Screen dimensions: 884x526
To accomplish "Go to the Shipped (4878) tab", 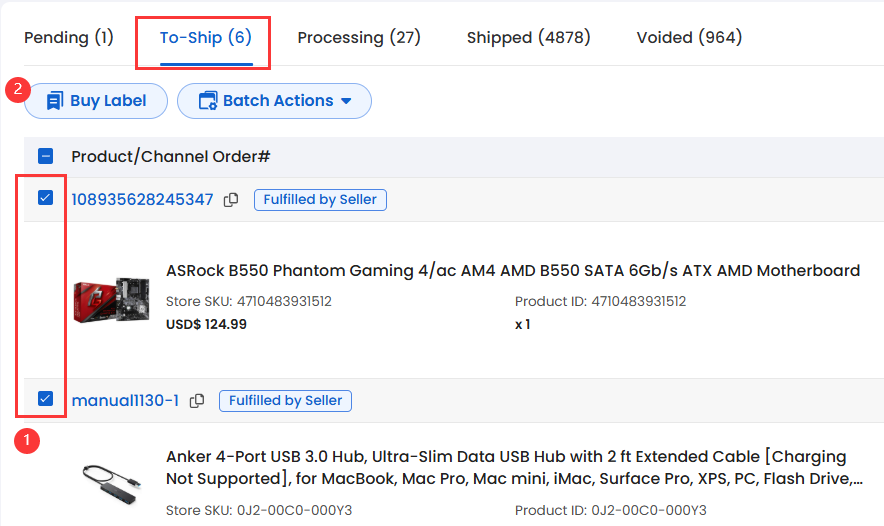I will [528, 38].
